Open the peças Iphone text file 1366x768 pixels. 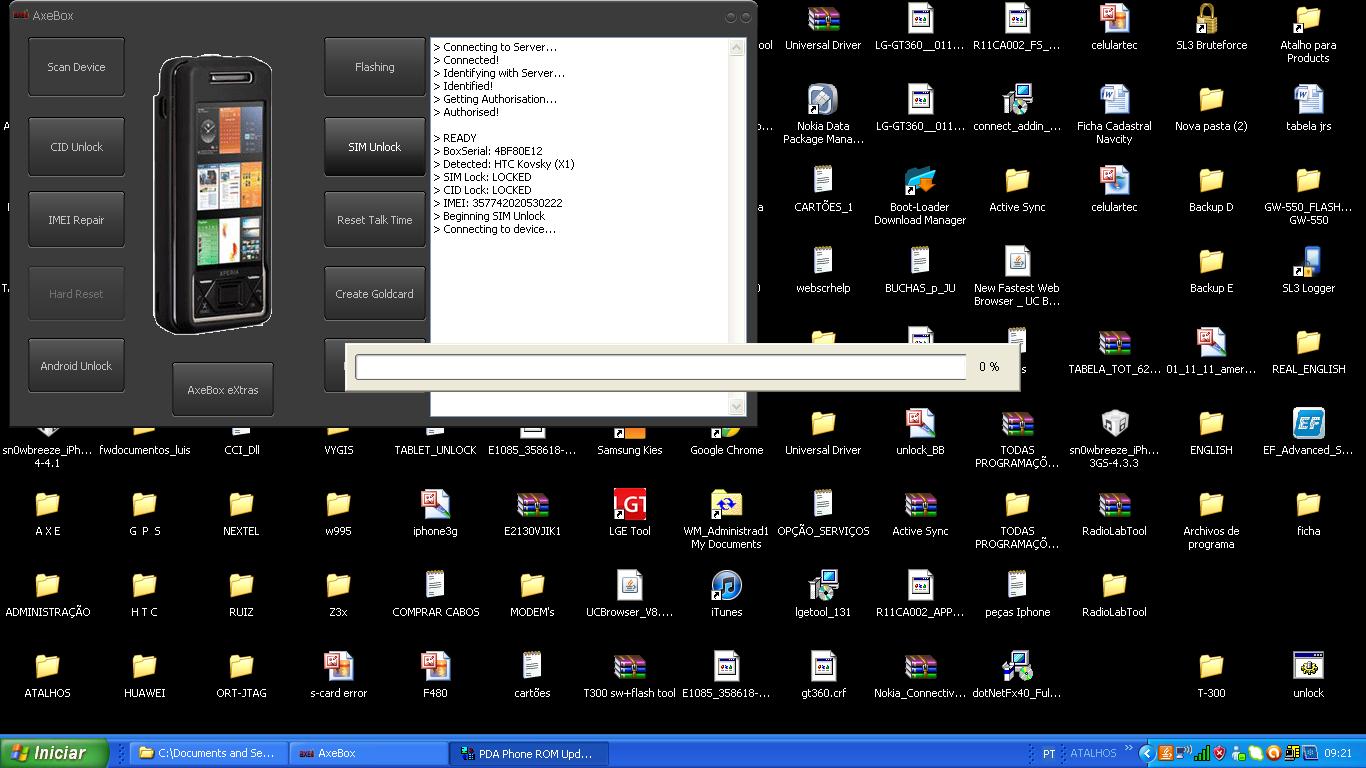(1017, 594)
